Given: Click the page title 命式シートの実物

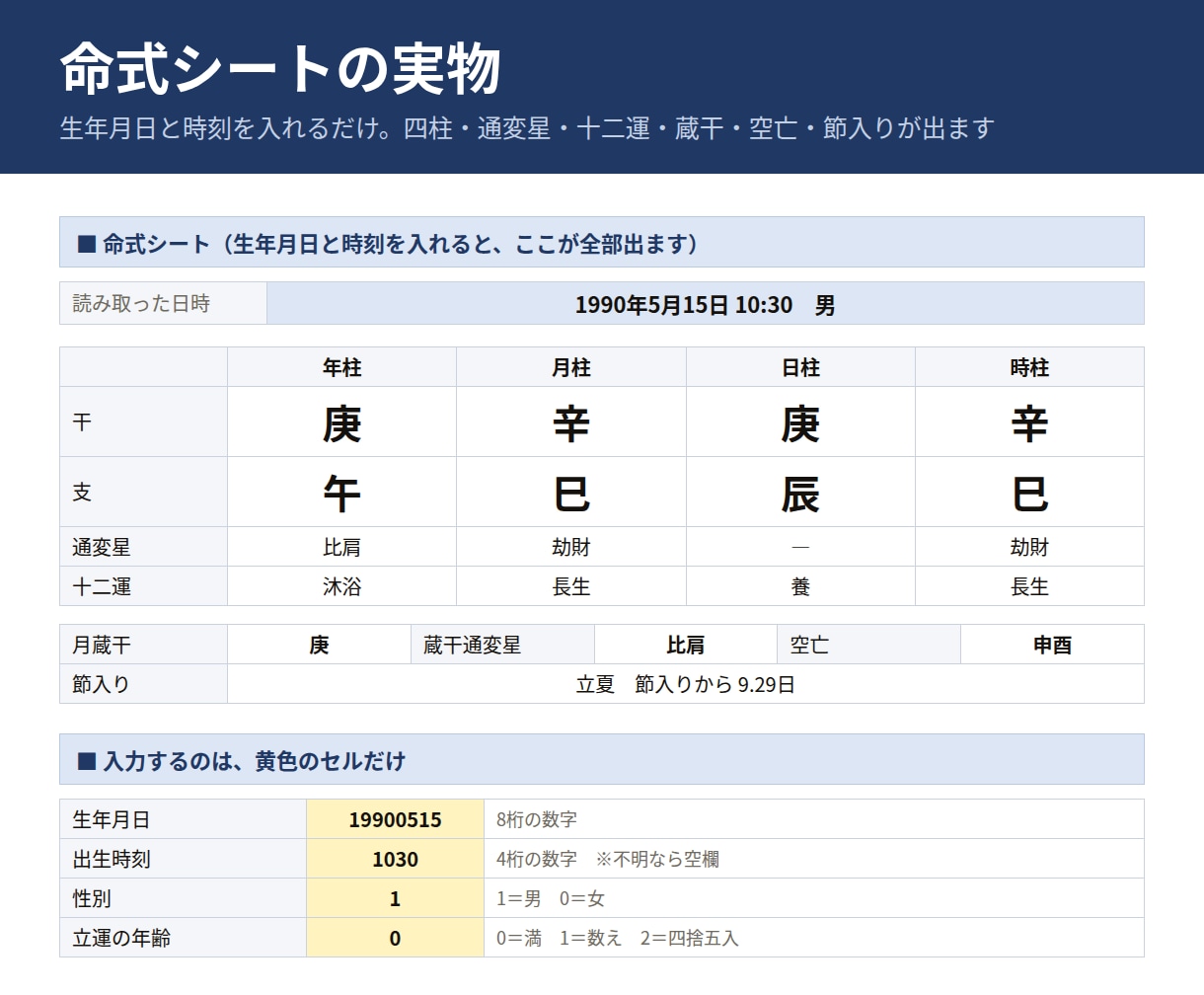Looking at the screenshot, I should (x=280, y=69).
